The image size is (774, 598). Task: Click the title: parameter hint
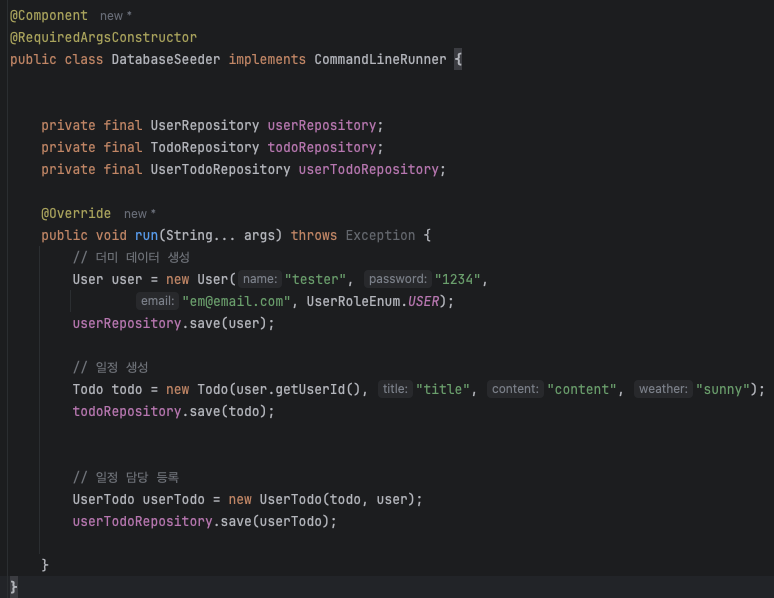click(395, 389)
